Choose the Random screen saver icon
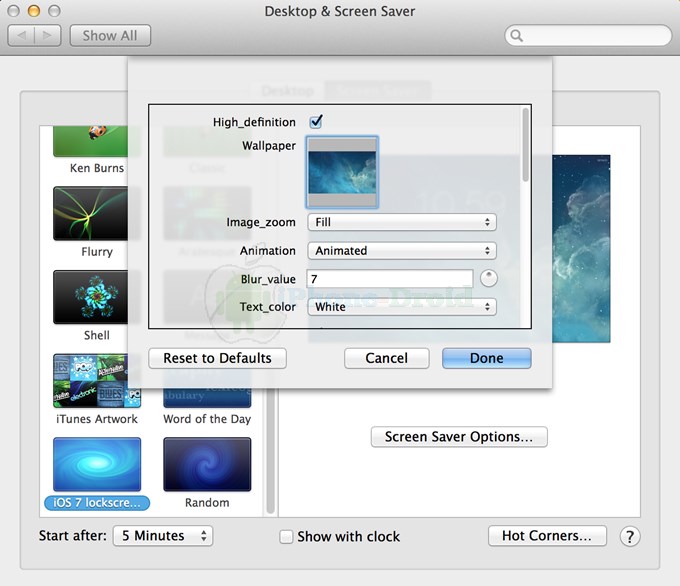The height and width of the screenshot is (586, 680). [207, 464]
